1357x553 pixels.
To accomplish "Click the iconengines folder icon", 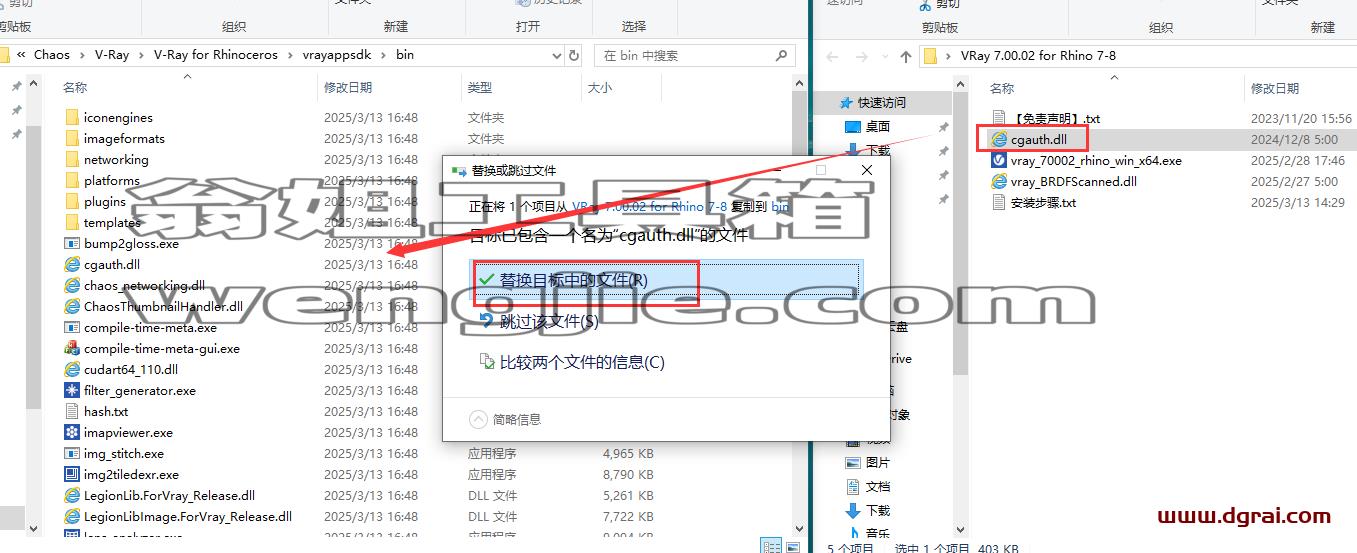I will point(72,117).
